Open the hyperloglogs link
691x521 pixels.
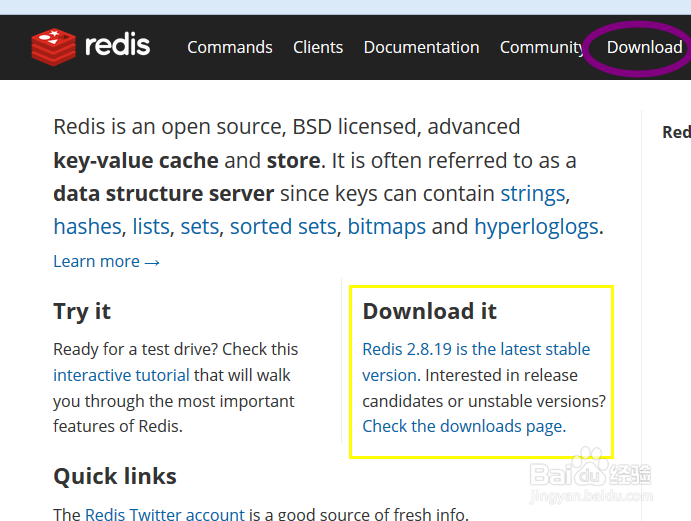coord(536,227)
